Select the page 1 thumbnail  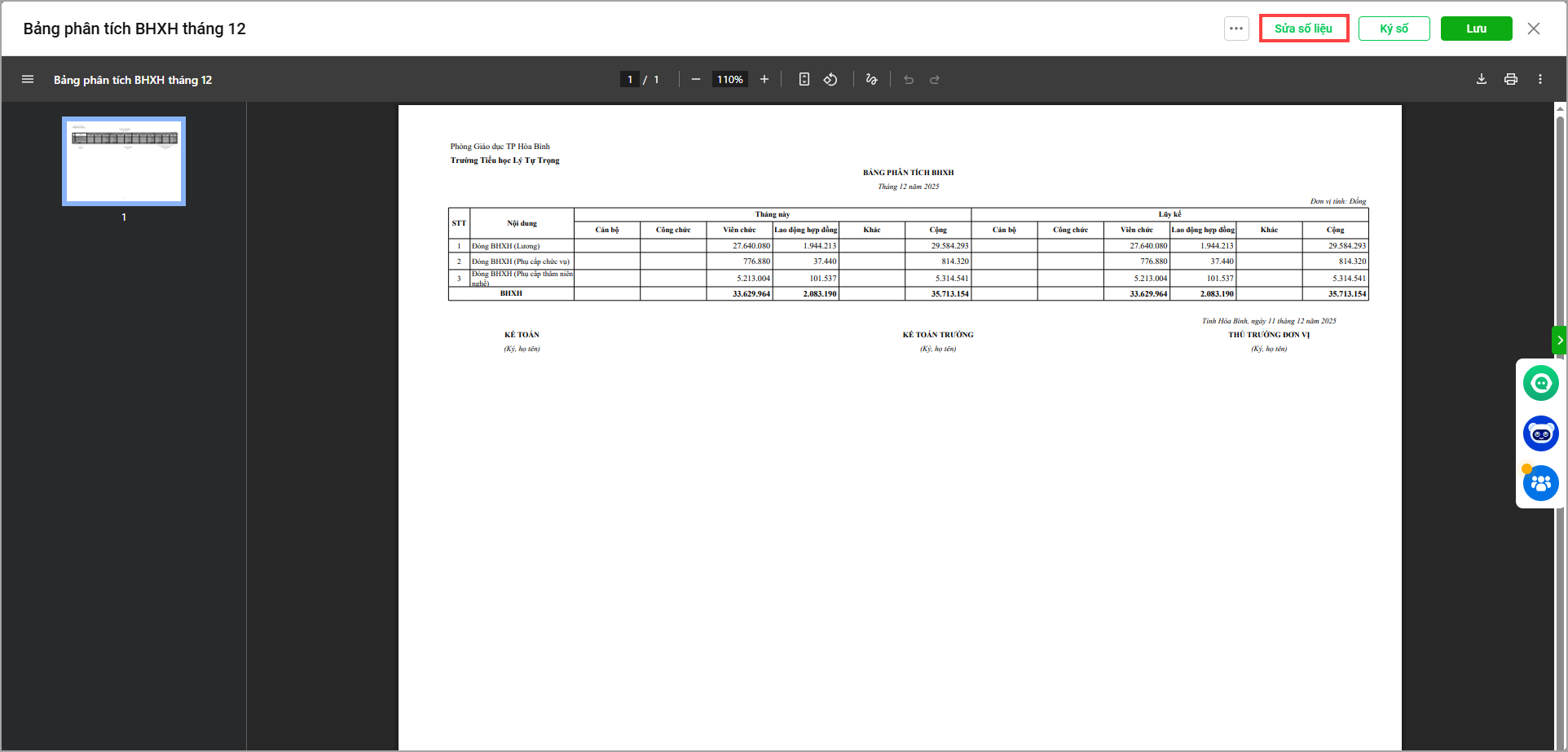point(124,161)
